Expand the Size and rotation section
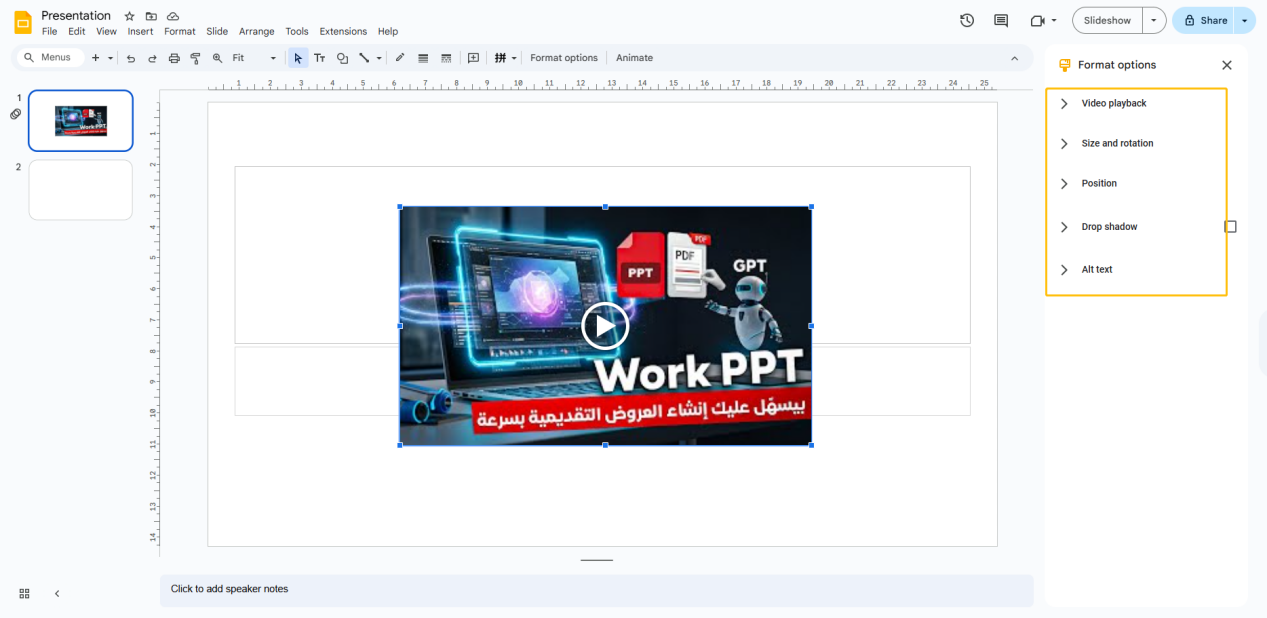This screenshot has height=618, width=1267. [x=1117, y=144]
